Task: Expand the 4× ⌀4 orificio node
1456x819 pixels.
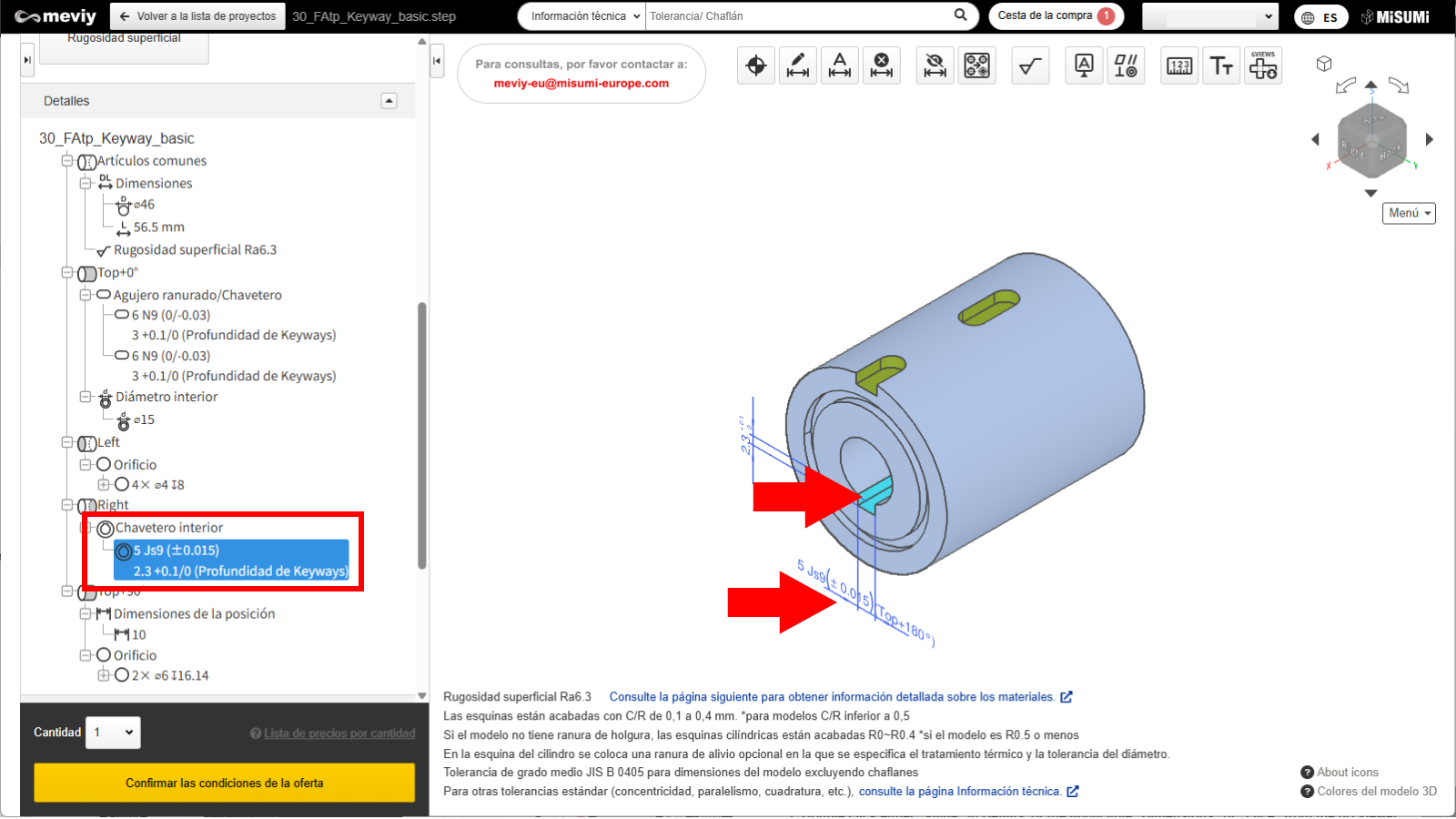Action: [104, 485]
